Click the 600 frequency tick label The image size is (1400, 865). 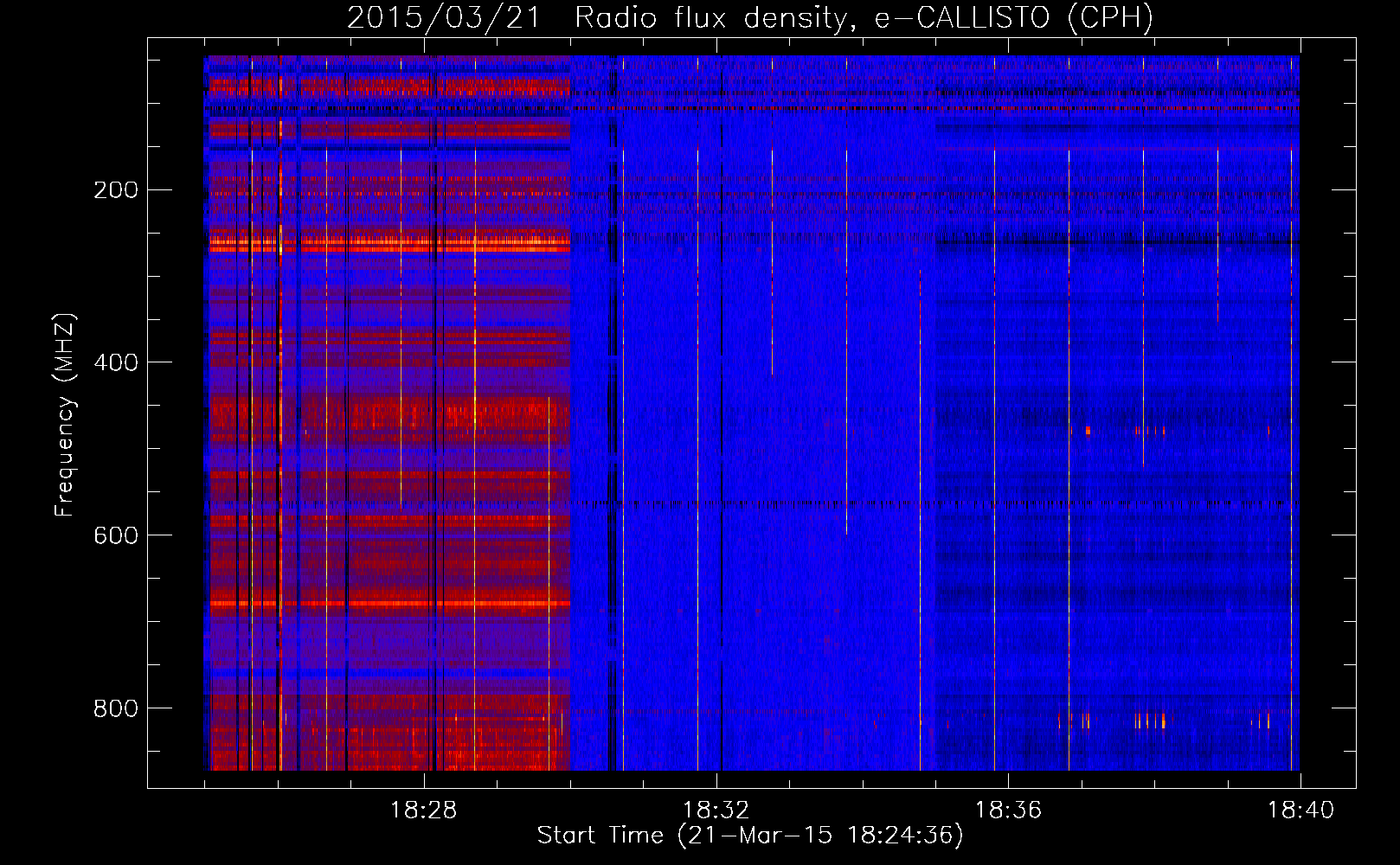coord(116,536)
